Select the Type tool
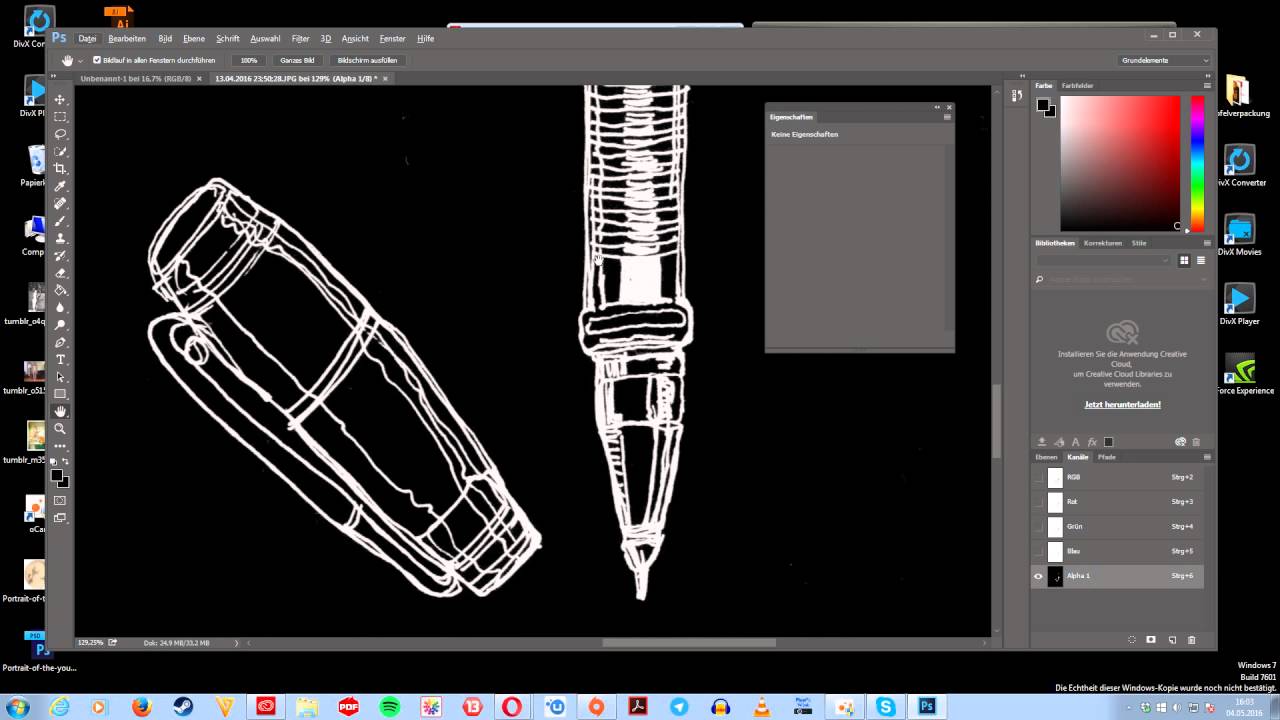The width and height of the screenshot is (1280, 720). [60, 359]
